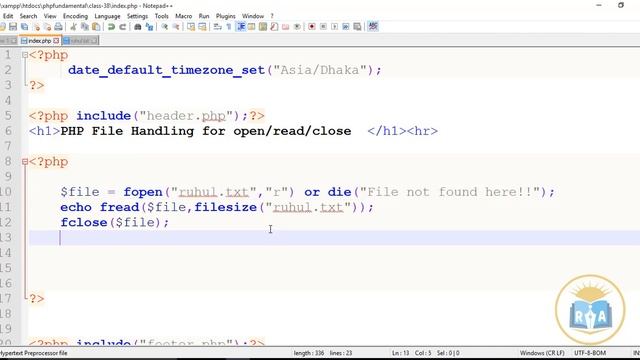The height and width of the screenshot is (360, 640).
Task: Toggle Show All Characters pilcrow button
Action: tap(229, 27)
